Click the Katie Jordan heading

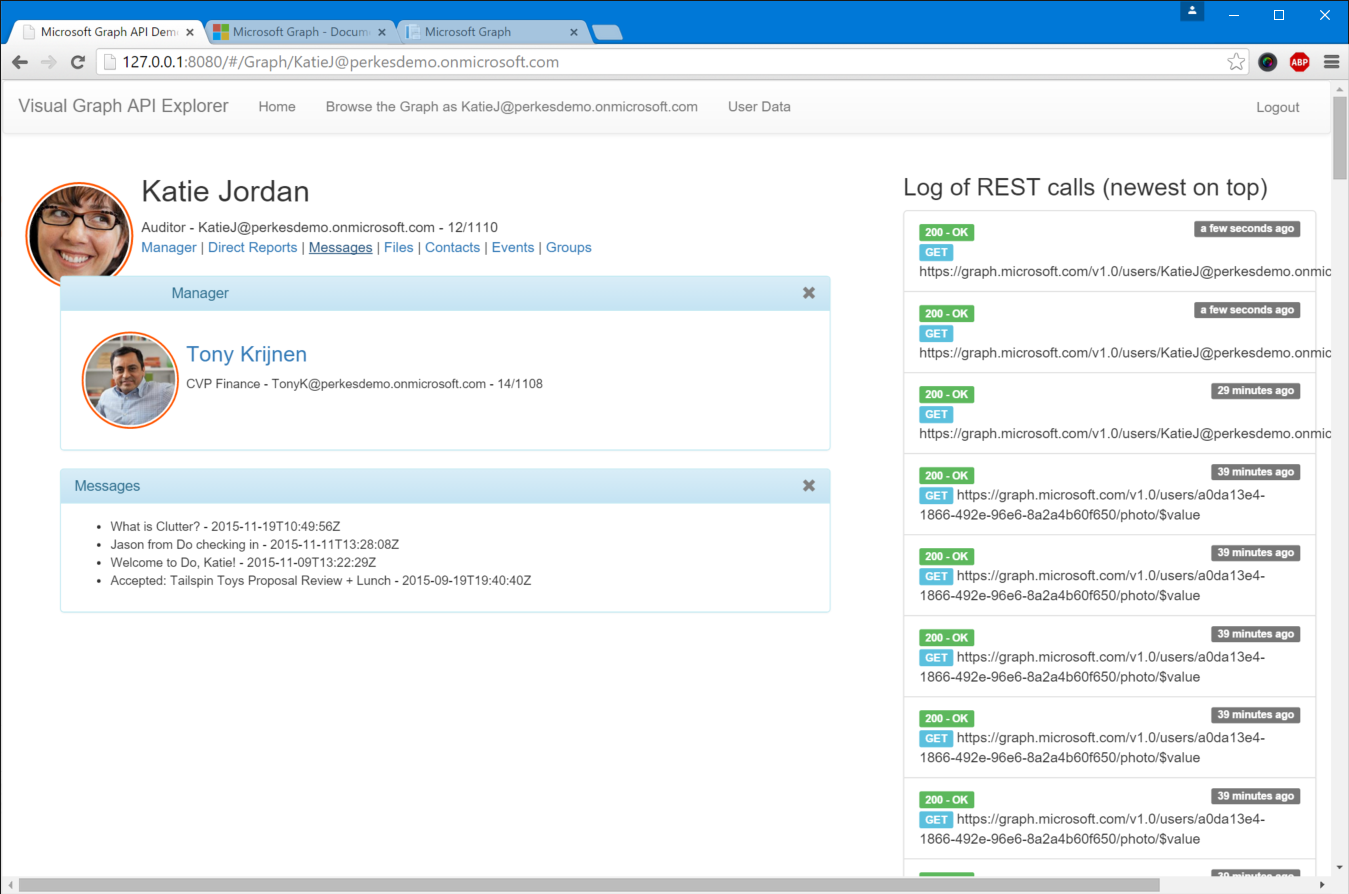coord(226,191)
